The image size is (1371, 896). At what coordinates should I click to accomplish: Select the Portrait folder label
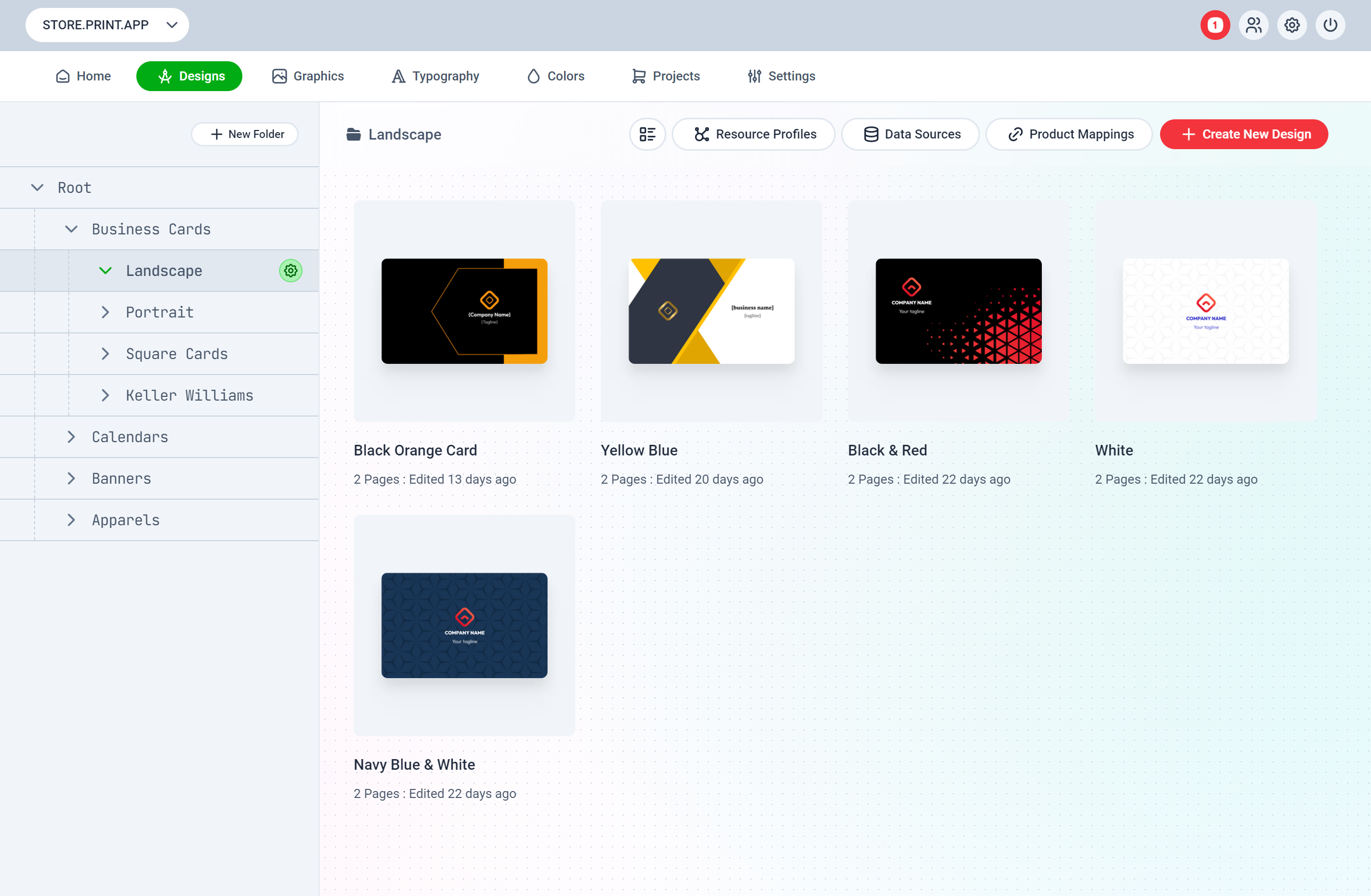coord(160,312)
